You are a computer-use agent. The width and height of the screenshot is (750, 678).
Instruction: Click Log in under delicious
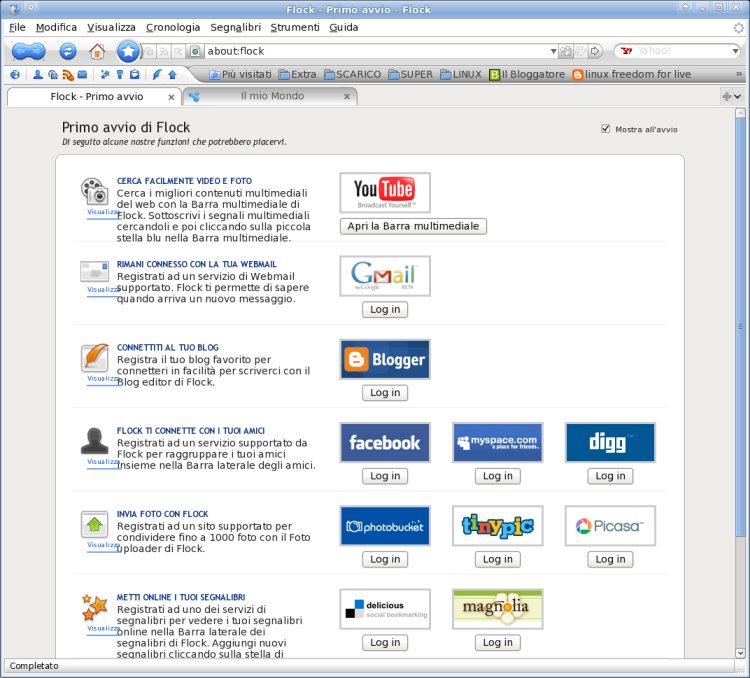pos(385,643)
